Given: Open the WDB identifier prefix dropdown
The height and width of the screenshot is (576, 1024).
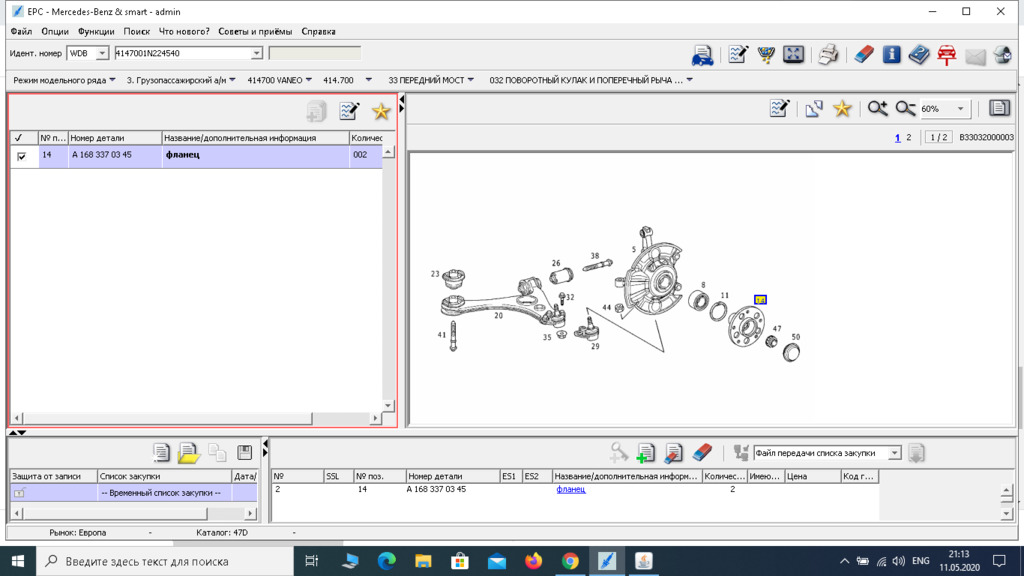Looking at the screenshot, I should [x=102, y=54].
